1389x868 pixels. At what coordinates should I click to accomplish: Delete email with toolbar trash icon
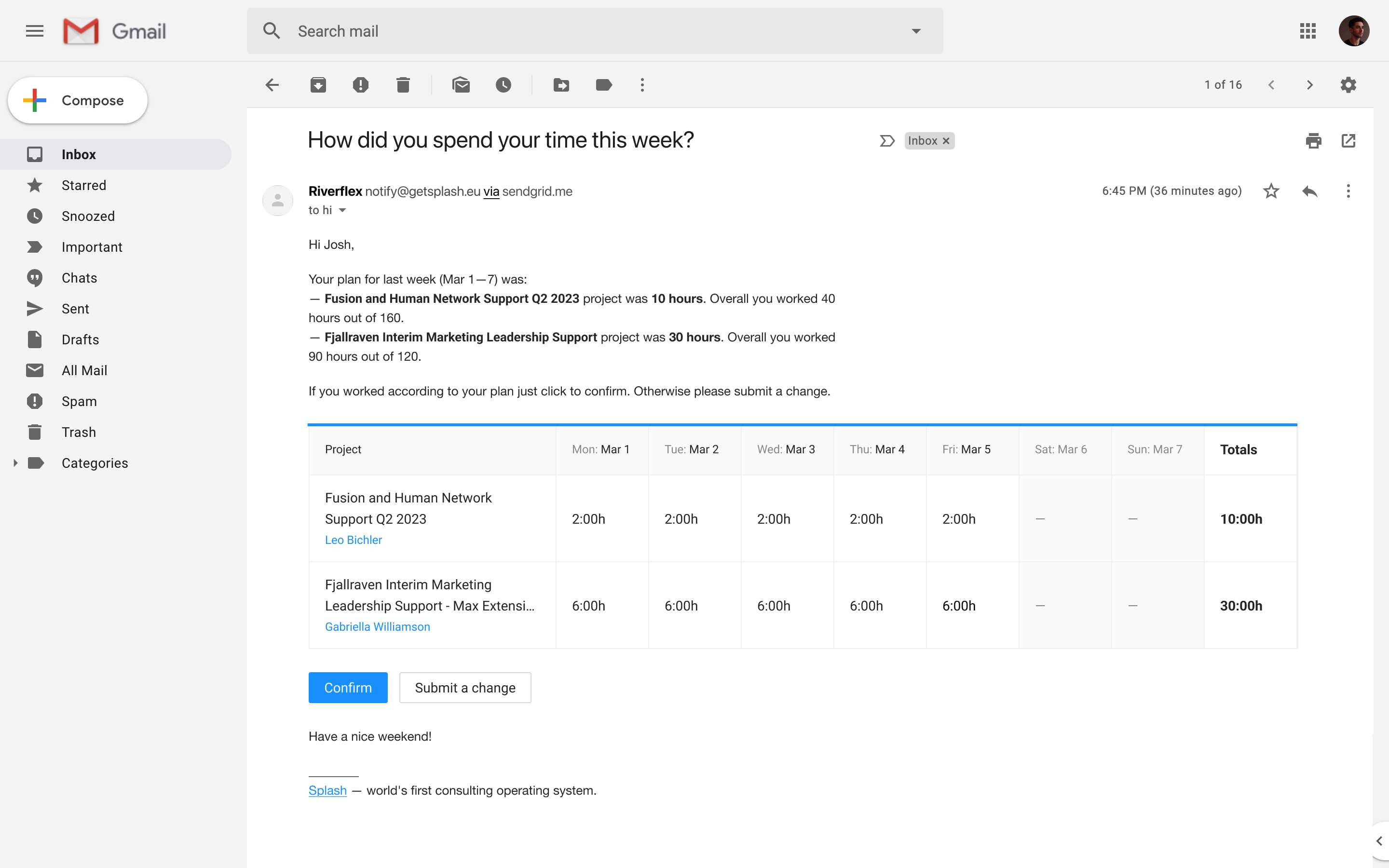tap(403, 85)
